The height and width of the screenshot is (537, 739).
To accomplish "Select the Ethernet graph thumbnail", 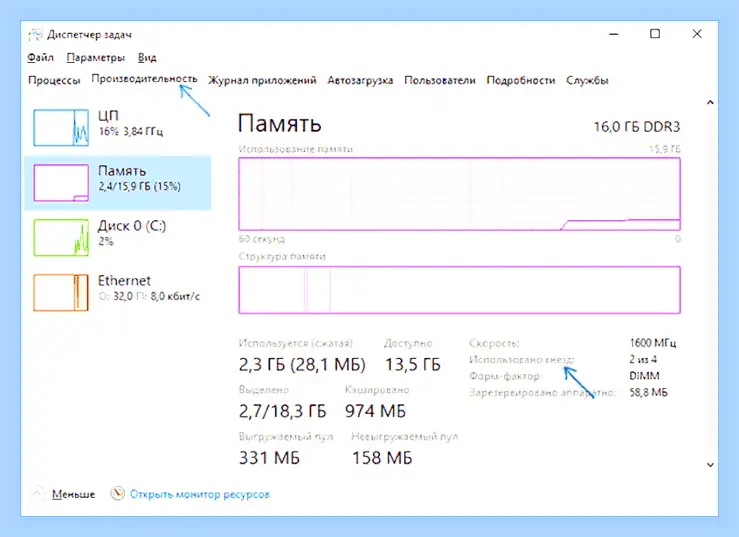I will point(61,292).
